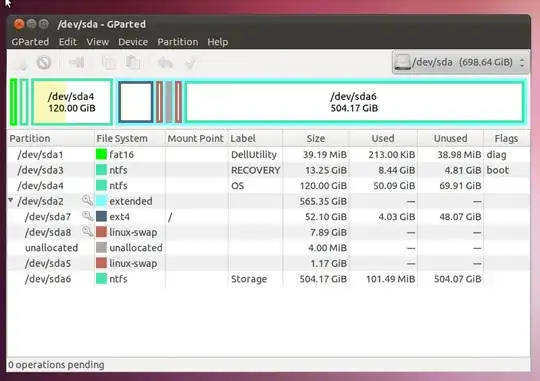Click the Size column header

pyautogui.click(x=316, y=138)
